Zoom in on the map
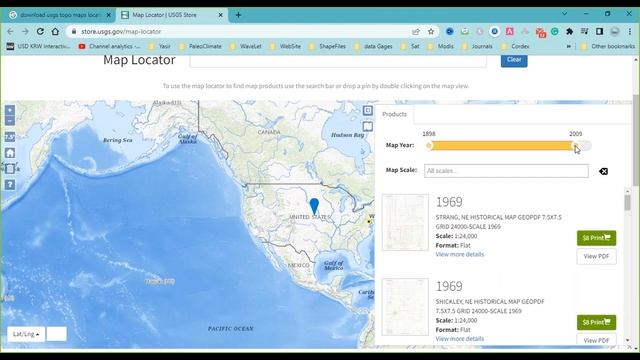 click(x=10, y=110)
